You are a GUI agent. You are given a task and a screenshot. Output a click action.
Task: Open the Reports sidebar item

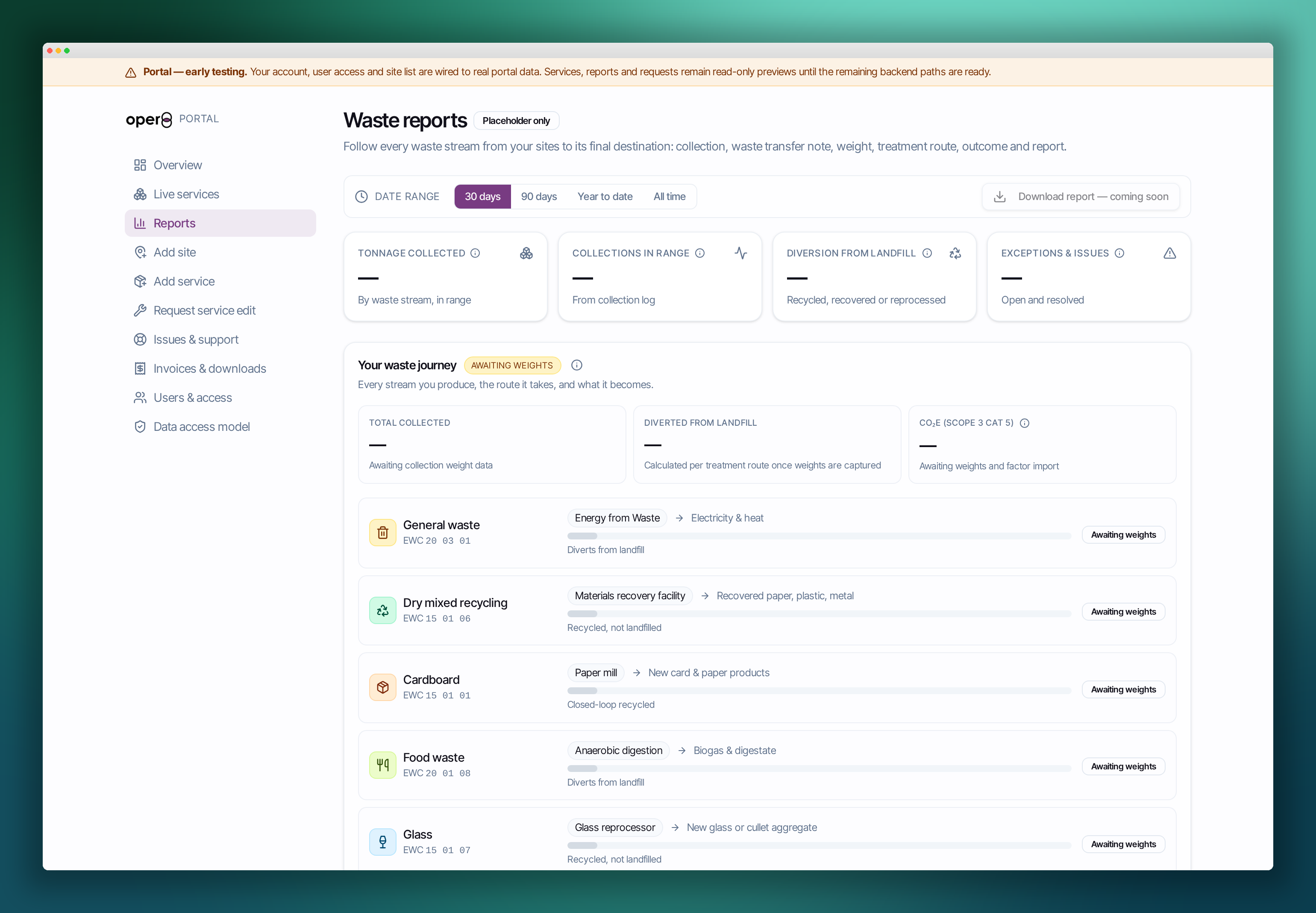click(220, 223)
